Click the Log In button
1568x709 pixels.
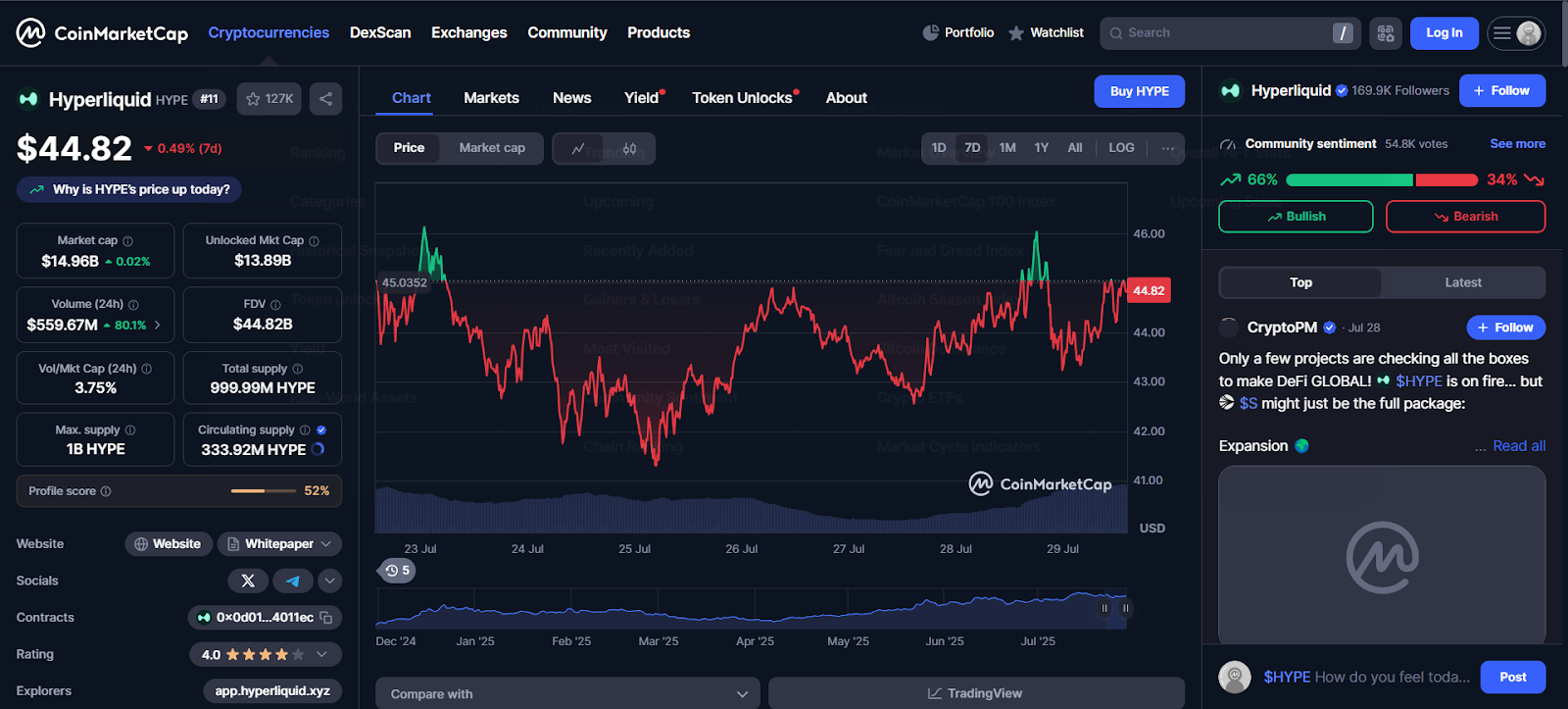pyautogui.click(x=1444, y=33)
